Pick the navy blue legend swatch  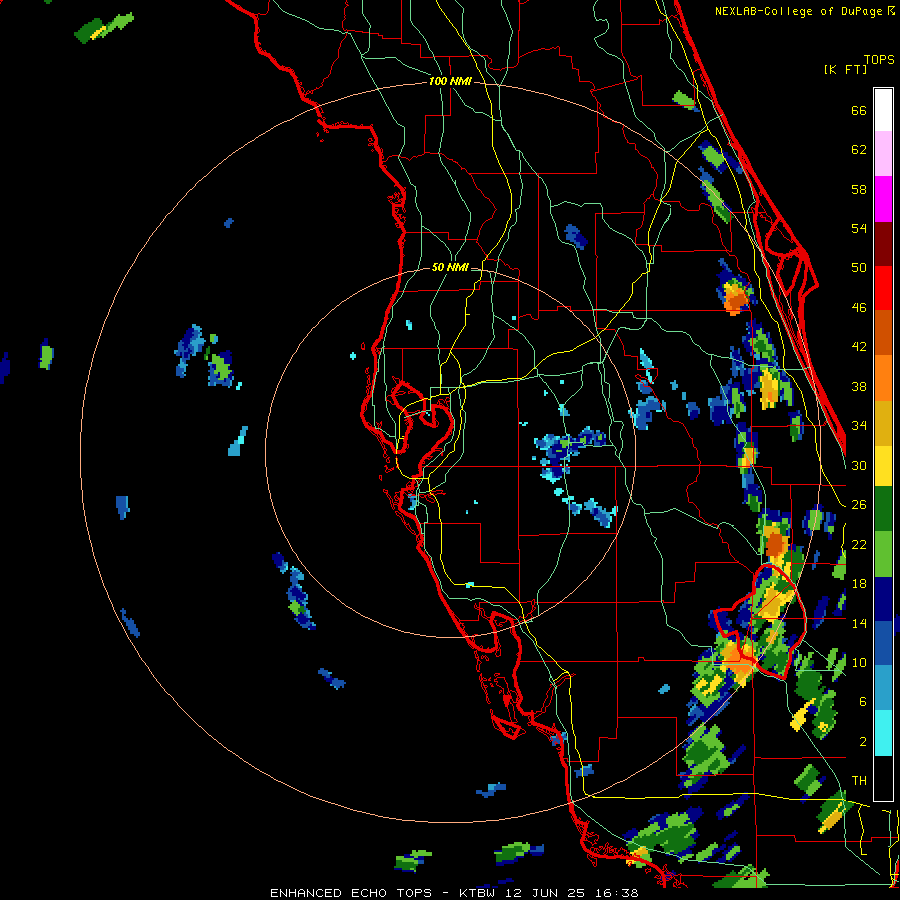tap(883, 599)
